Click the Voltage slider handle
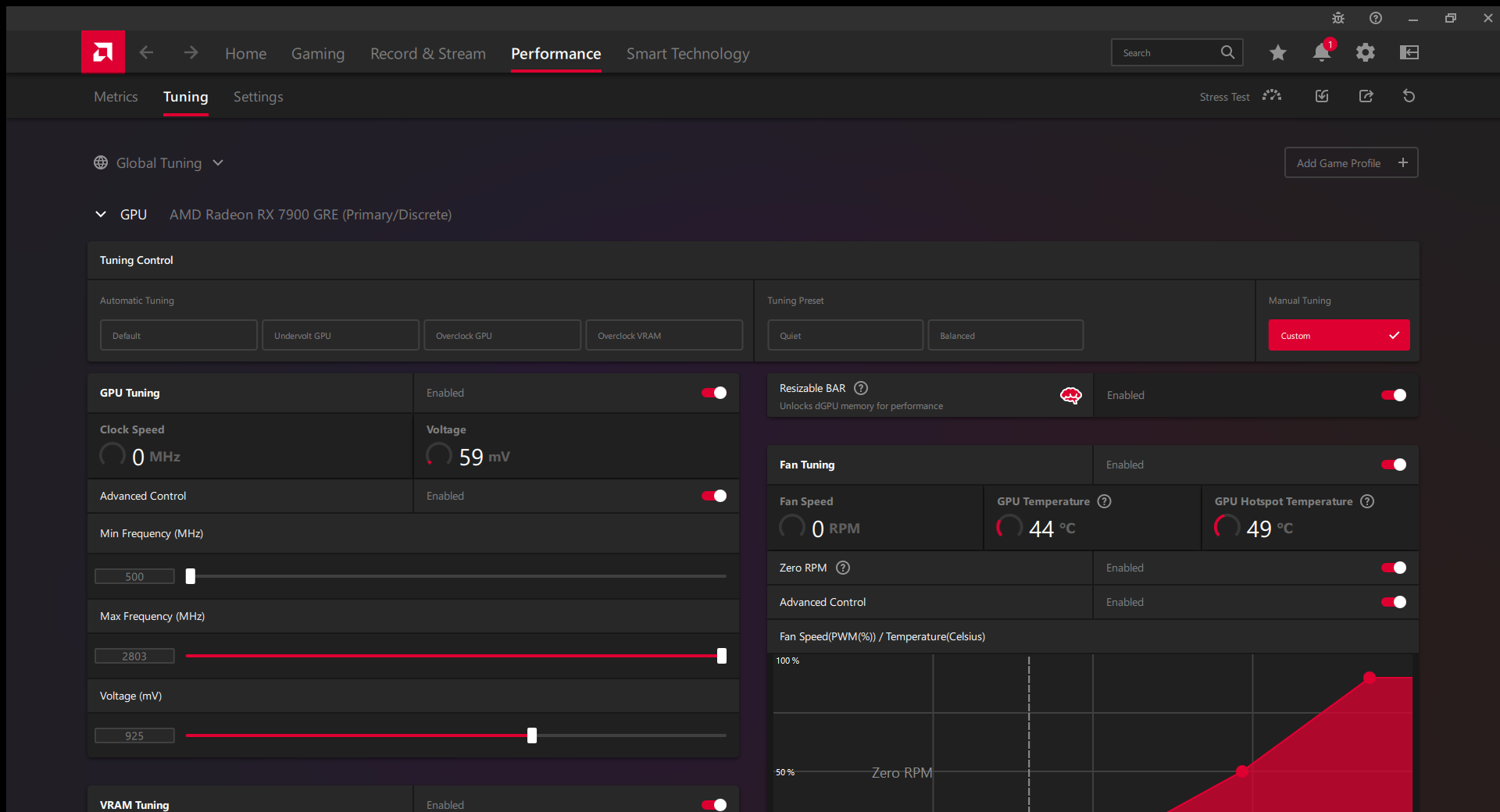This screenshot has height=812, width=1500. [532, 735]
